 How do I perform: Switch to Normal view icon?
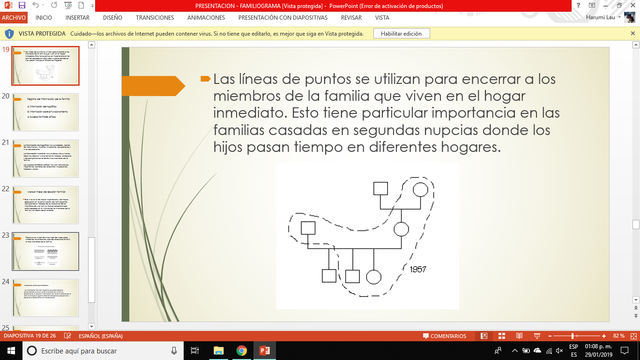pos(484,336)
